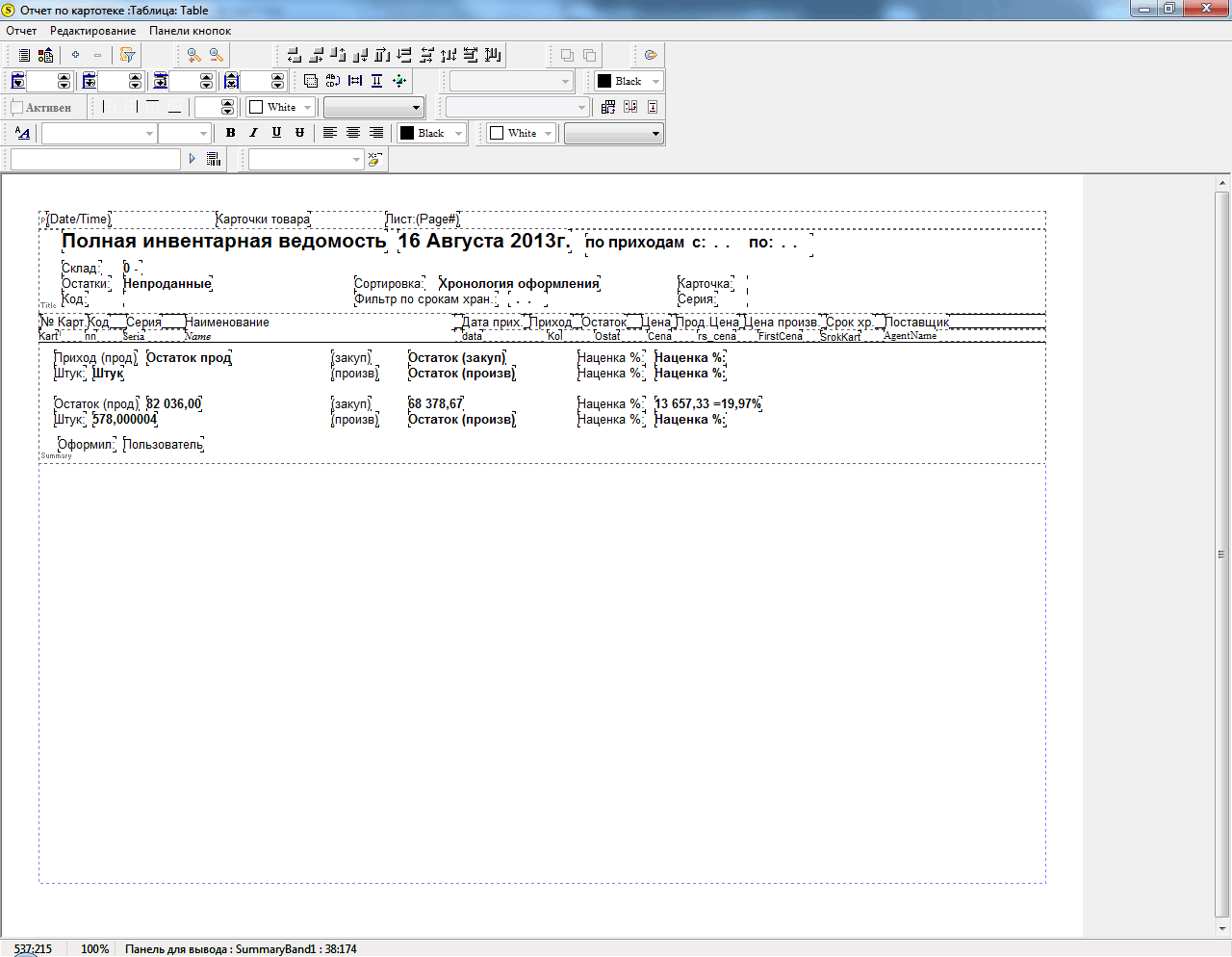The width and height of the screenshot is (1232, 957).
Task: Click the blue run triangle icon
Action: pos(192,159)
